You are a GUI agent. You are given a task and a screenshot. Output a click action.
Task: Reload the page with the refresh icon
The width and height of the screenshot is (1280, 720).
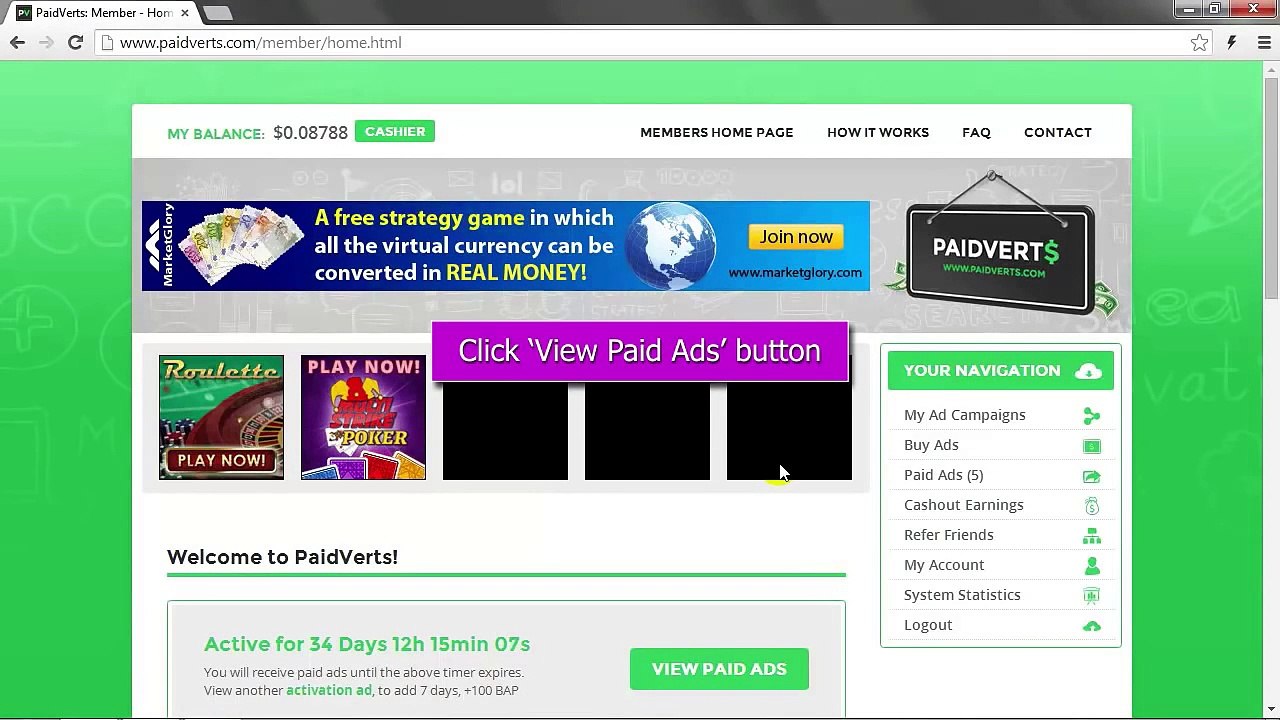[x=75, y=43]
